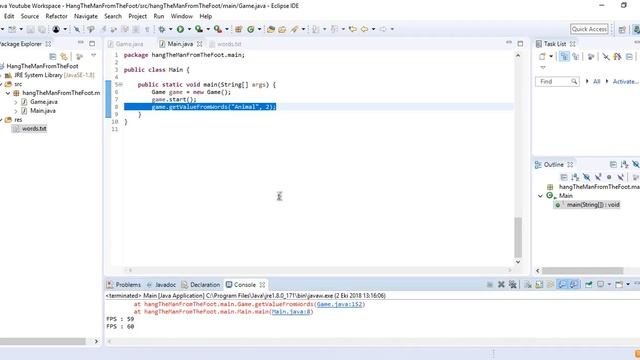Click the Open Task folder icon in toolbar

click(x=282, y=29)
